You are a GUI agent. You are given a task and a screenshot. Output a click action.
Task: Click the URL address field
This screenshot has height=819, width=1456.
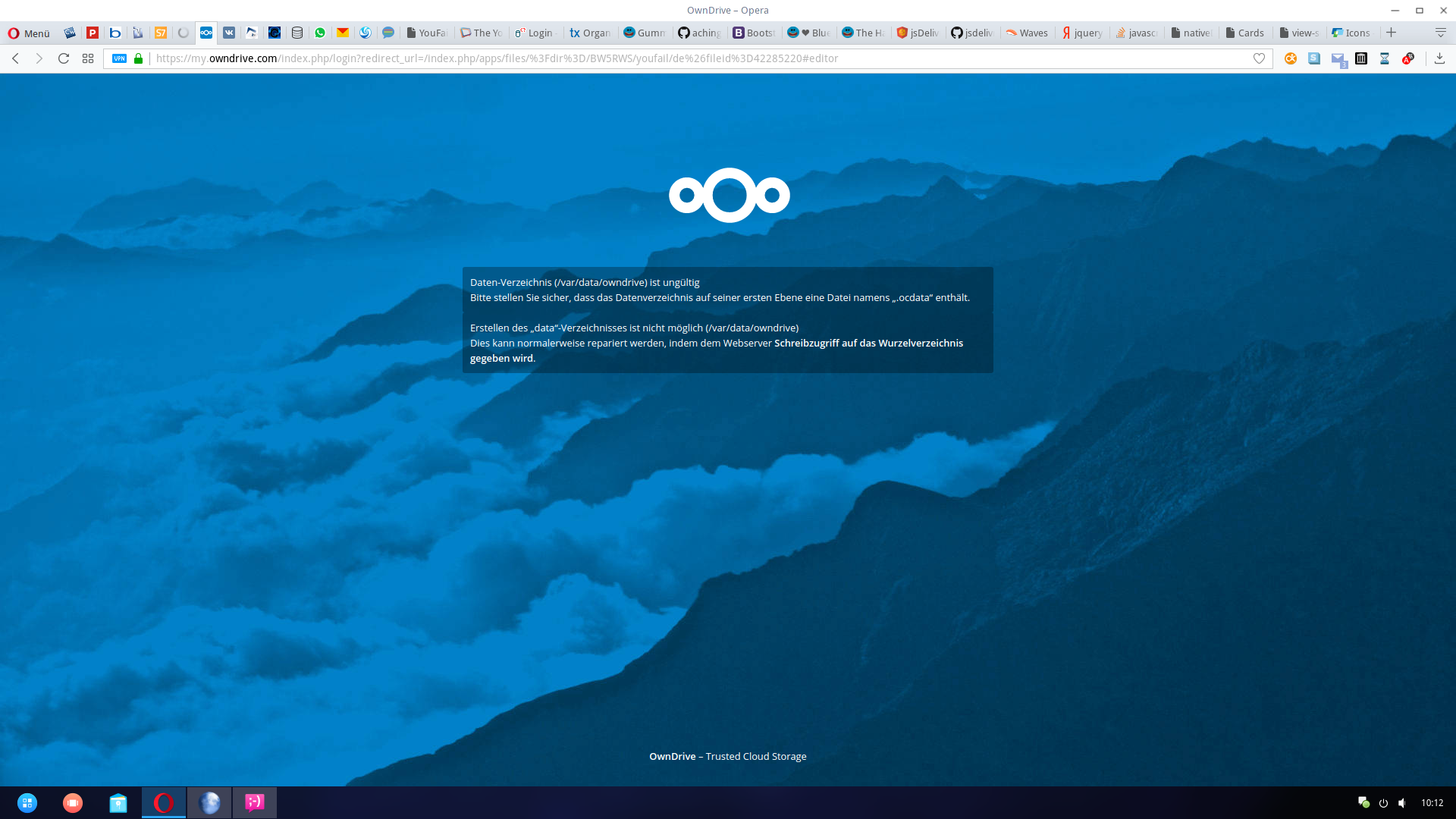coord(682,58)
